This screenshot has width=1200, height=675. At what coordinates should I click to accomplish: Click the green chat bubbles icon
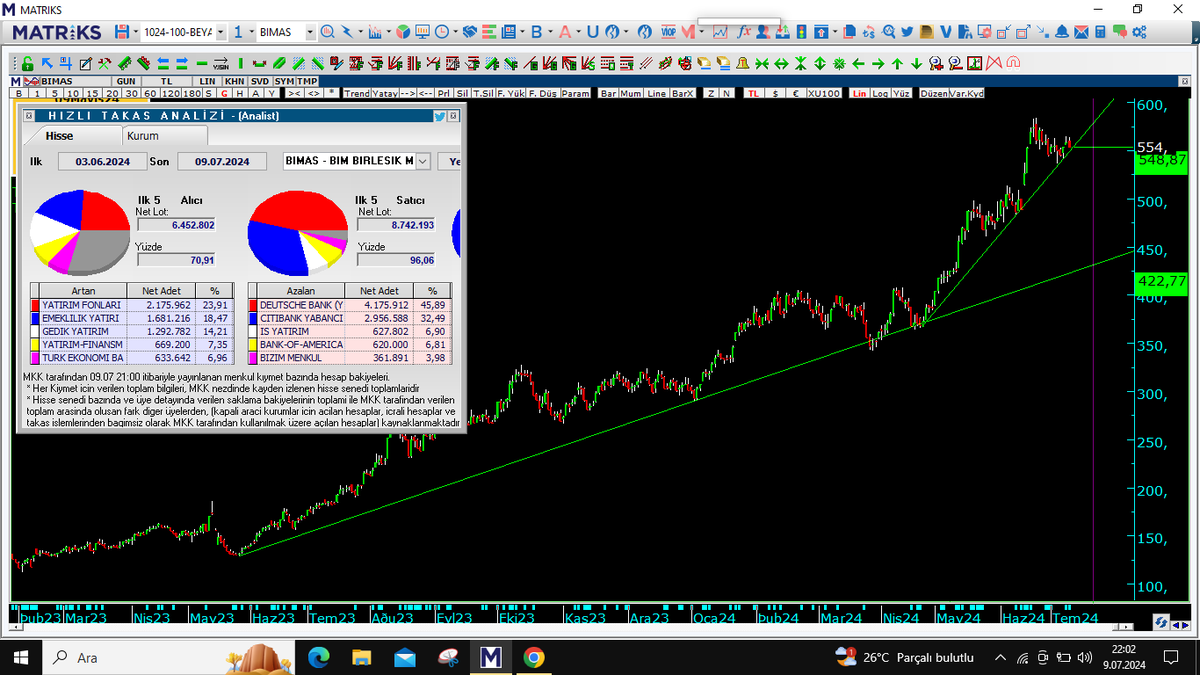click(x=1120, y=32)
